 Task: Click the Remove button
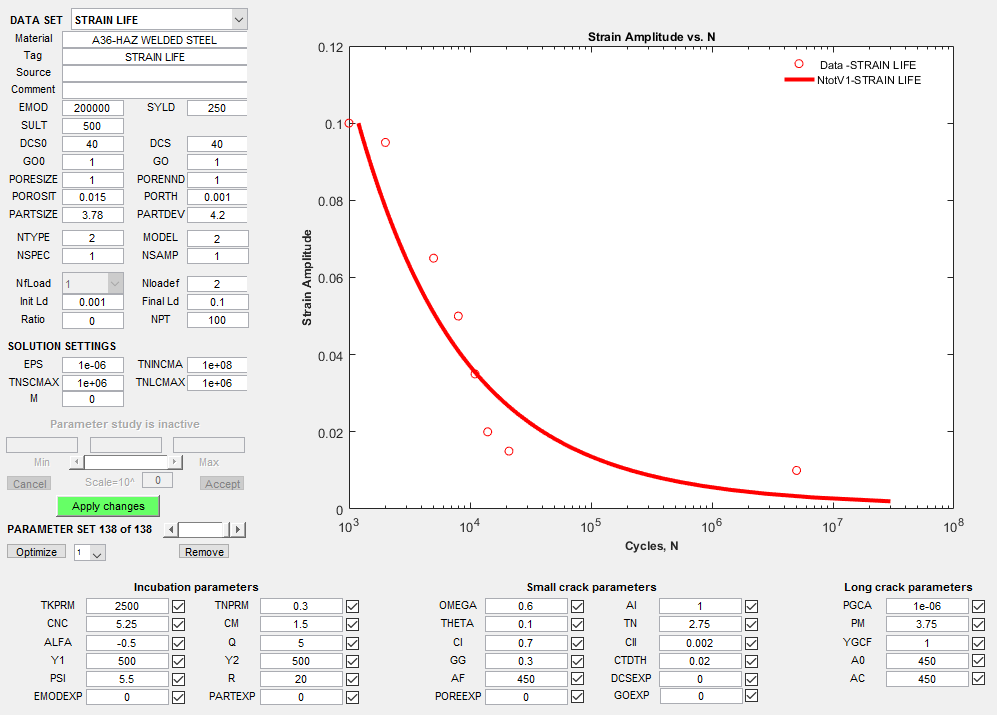pos(204,552)
